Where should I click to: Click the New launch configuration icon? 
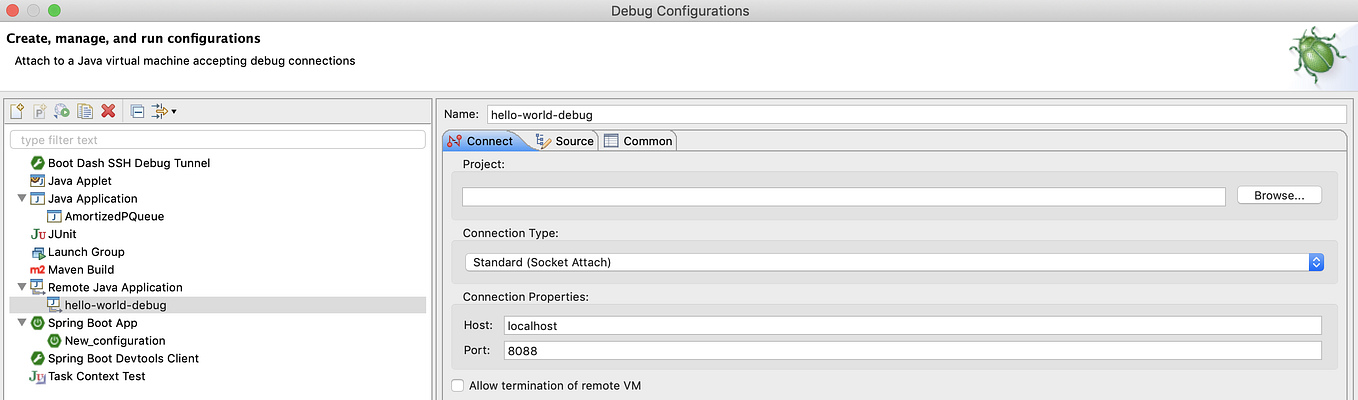[17, 111]
